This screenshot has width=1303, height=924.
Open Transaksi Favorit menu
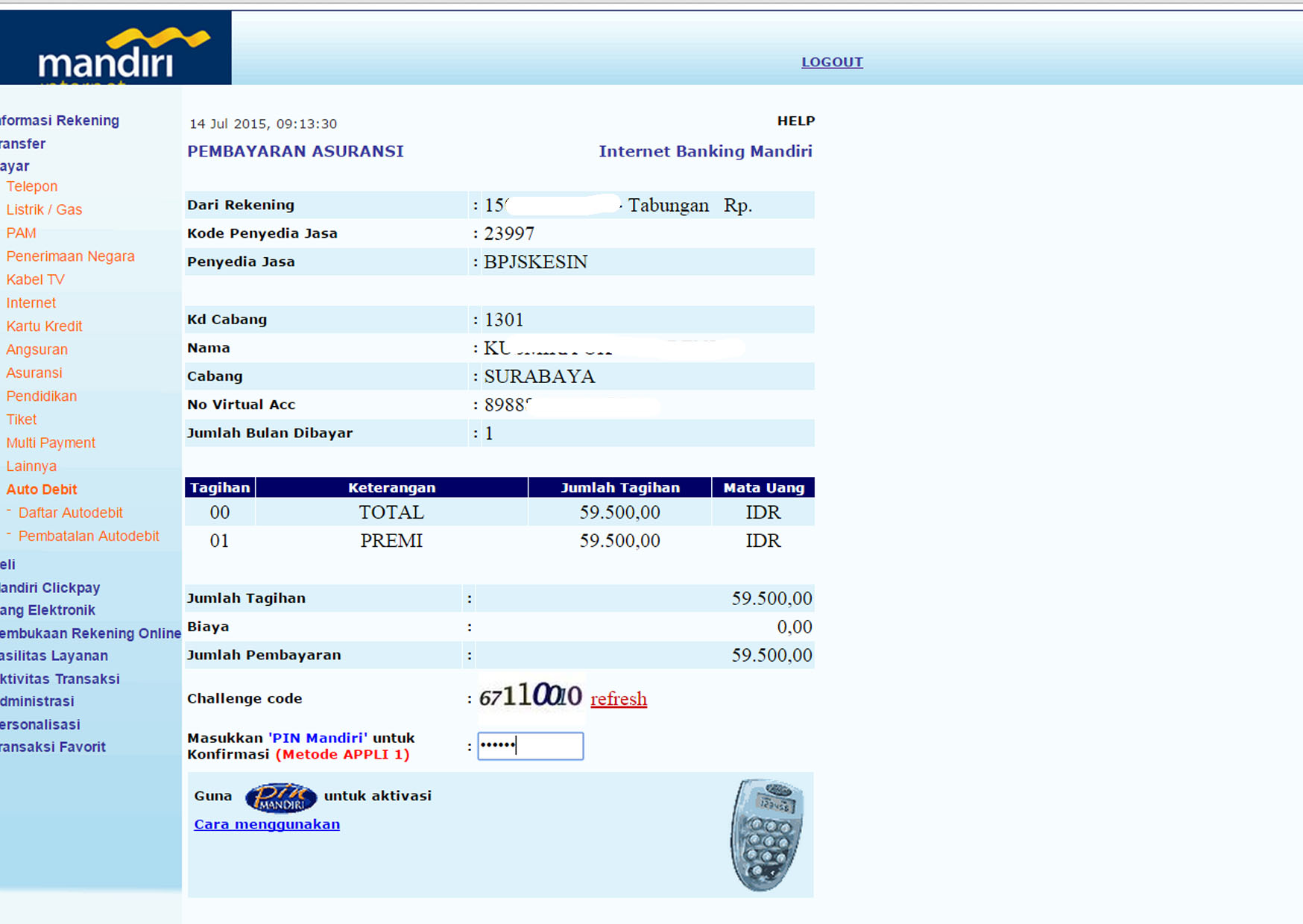pos(53,747)
